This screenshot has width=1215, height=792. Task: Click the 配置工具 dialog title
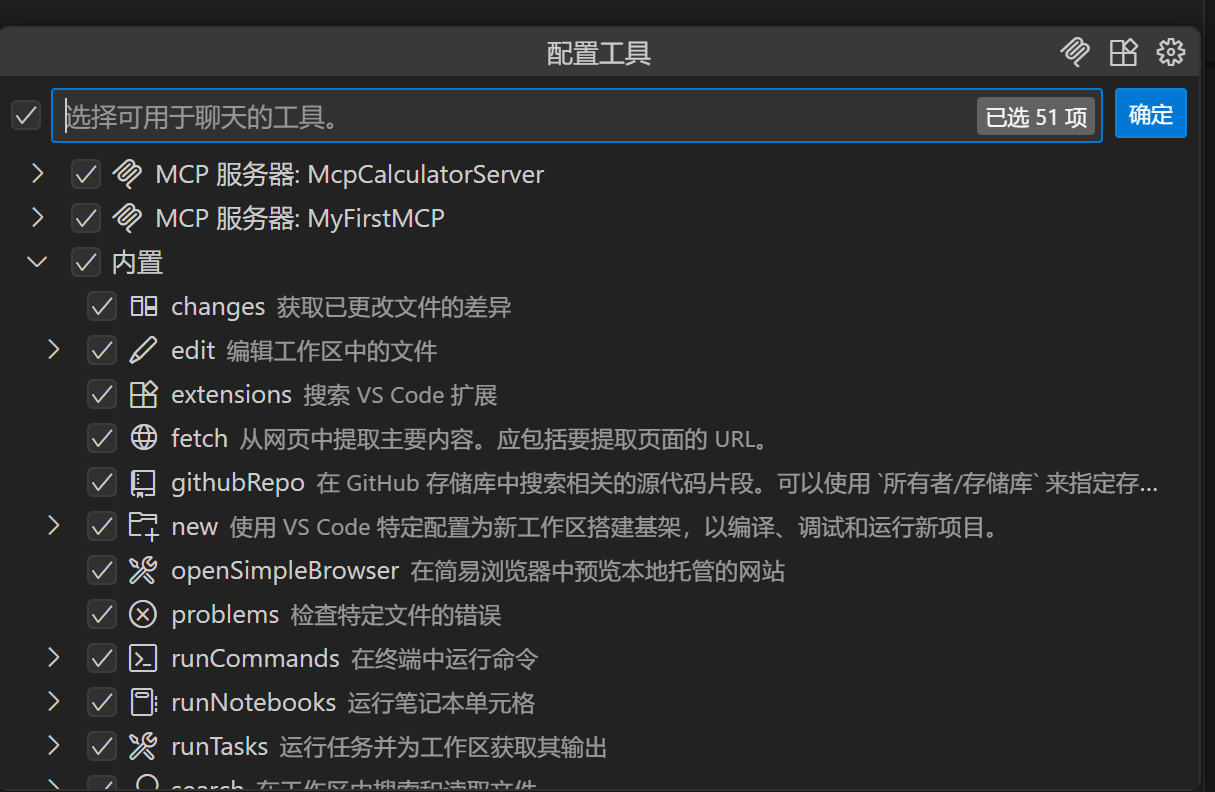point(599,52)
